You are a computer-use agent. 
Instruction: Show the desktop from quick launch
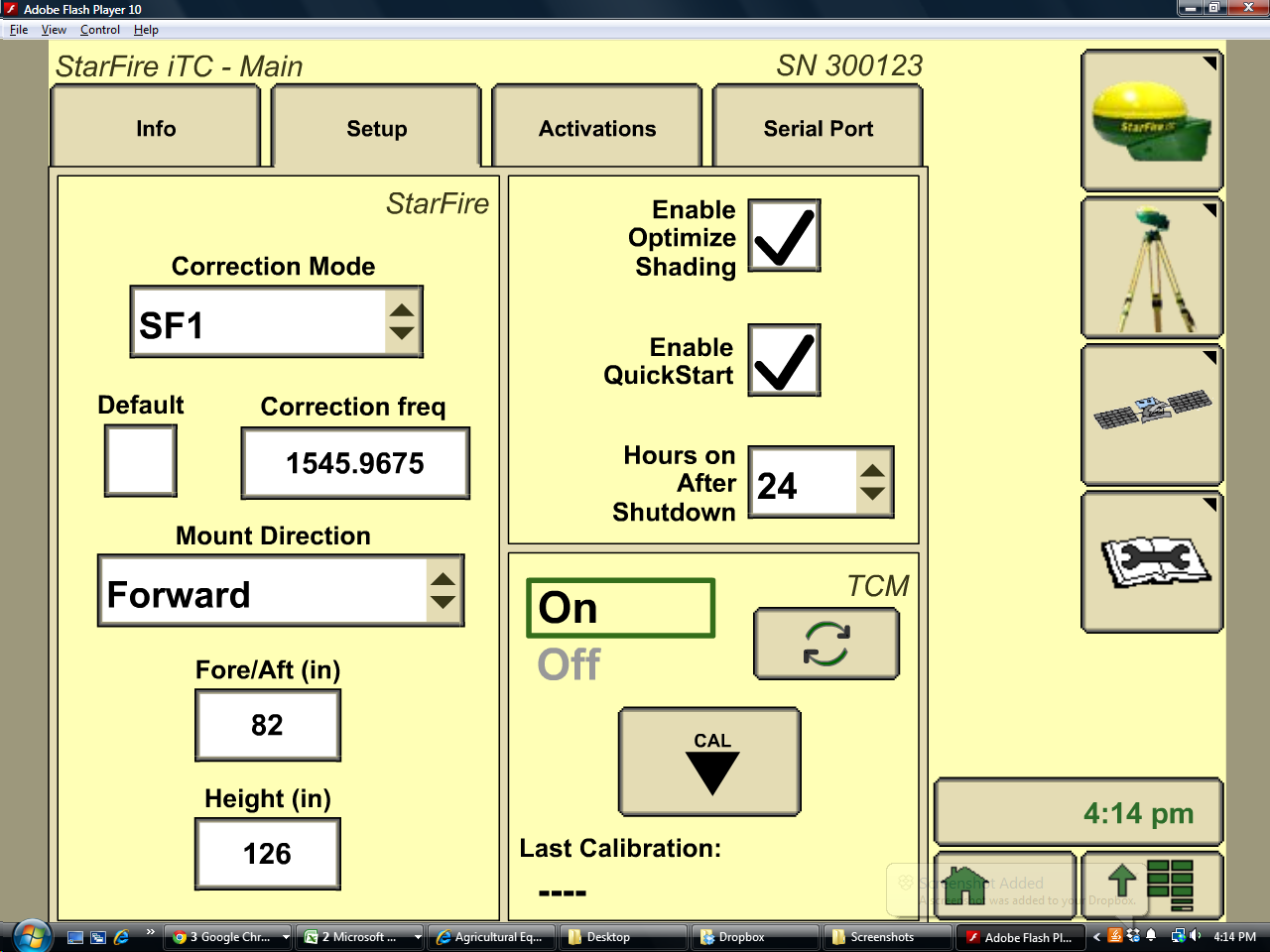75,936
